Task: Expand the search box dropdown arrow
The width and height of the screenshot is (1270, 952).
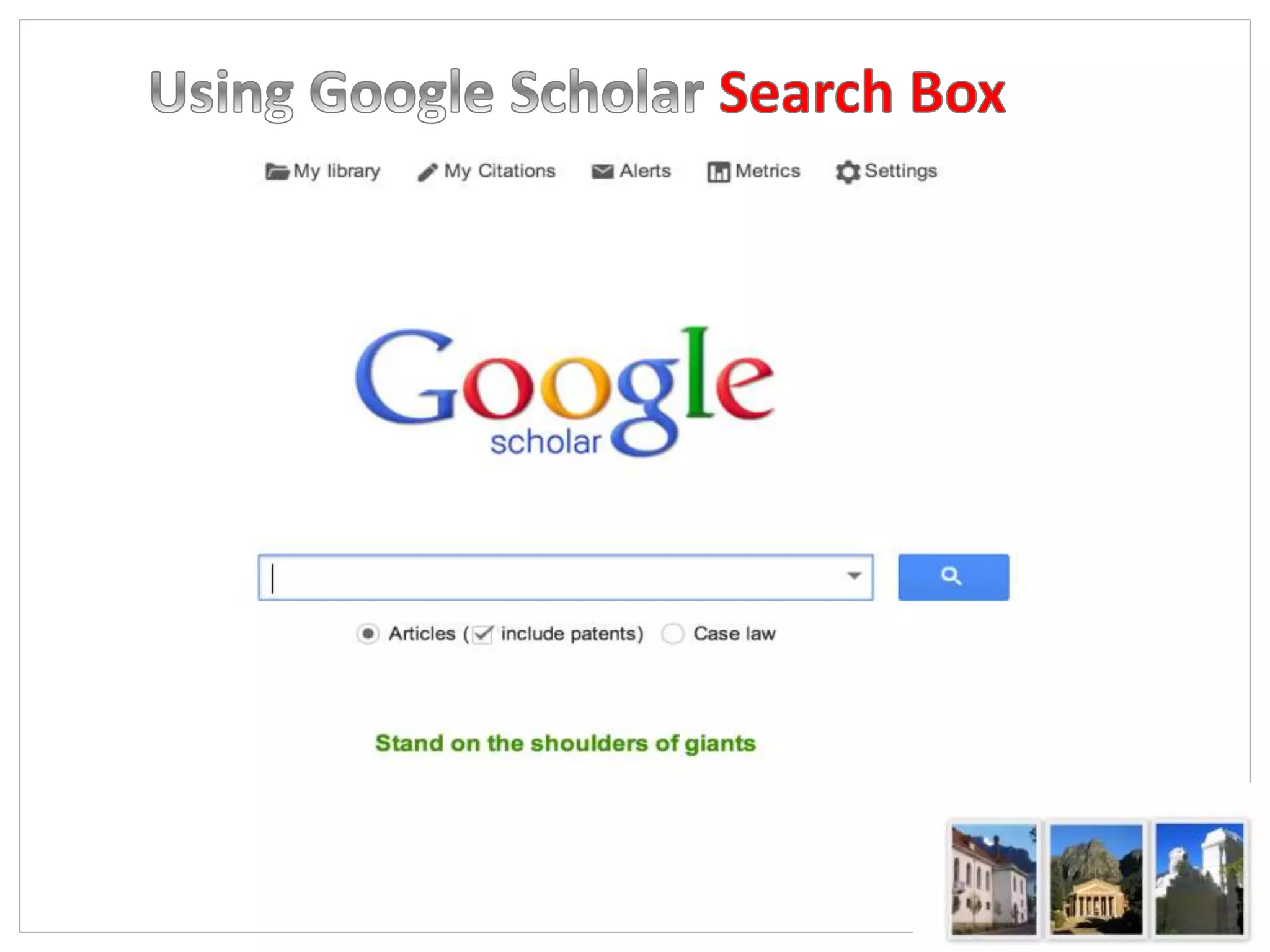Action: 854,576
